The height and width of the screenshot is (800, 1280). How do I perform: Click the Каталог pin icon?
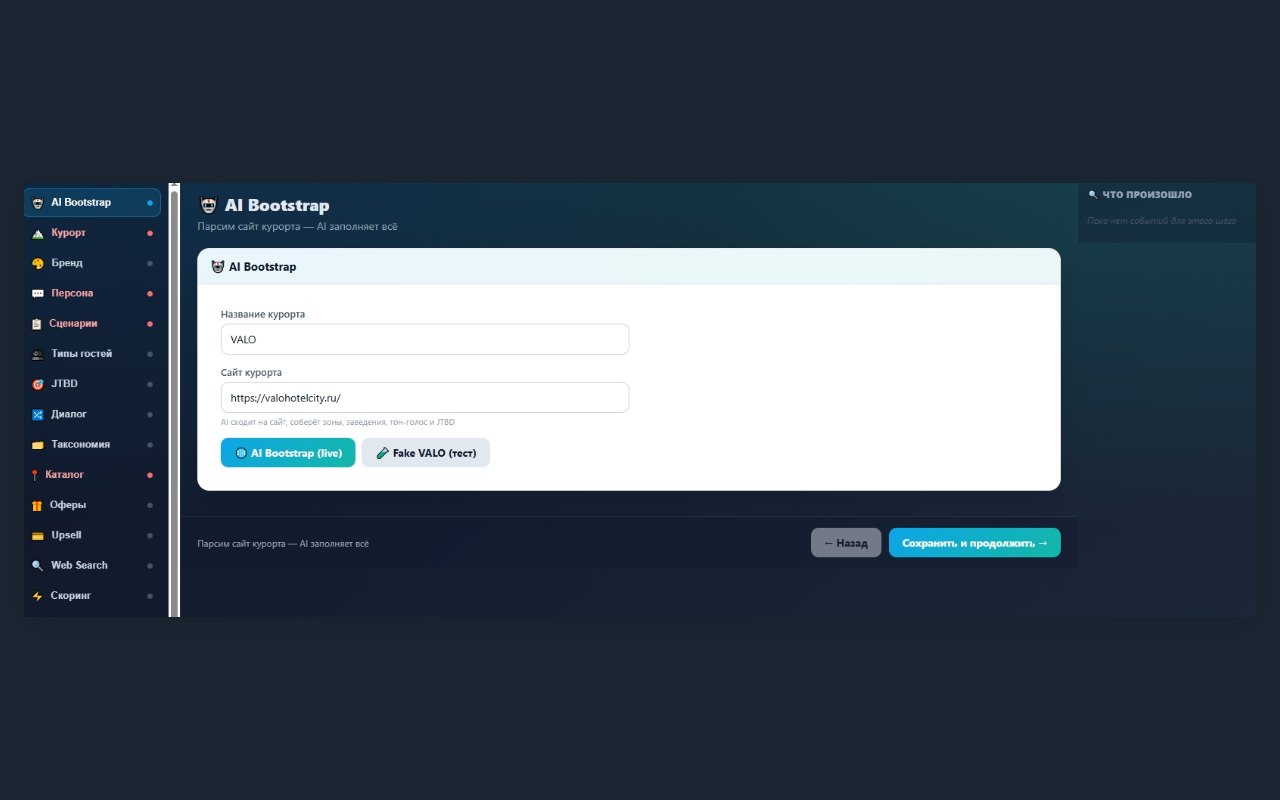click(35, 475)
